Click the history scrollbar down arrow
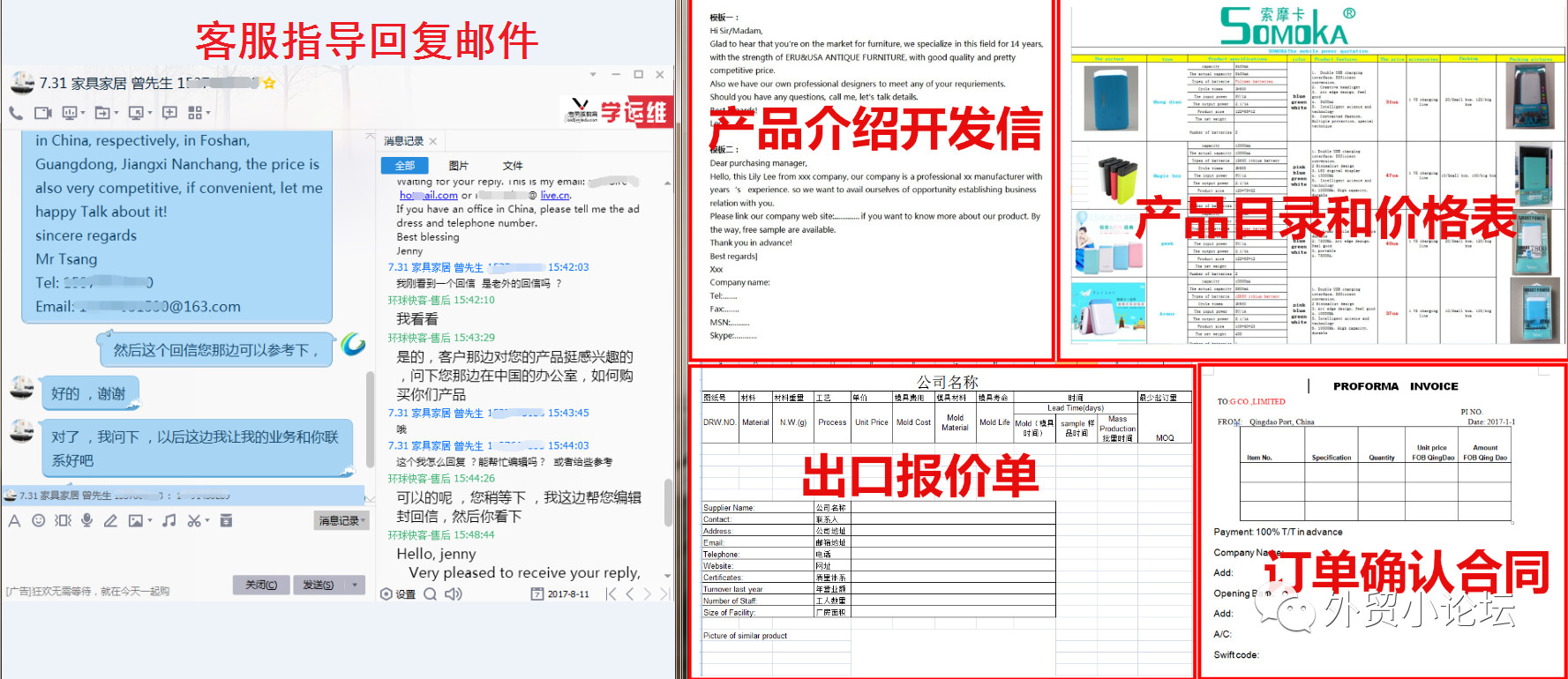 pos(668,575)
